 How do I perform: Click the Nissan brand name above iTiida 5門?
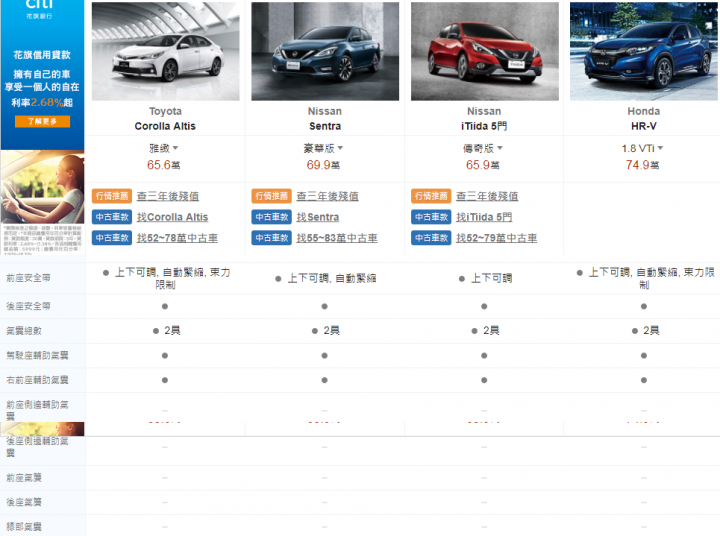coord(484,111)
